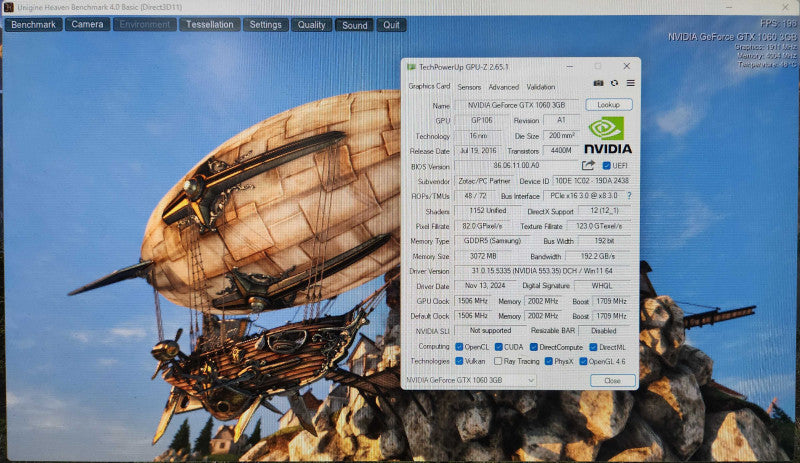Click the NVIDIA logo in GPU-Z
The width and height of the screenshot is (800, 463).
pyautogui.click(x=608, y=135)
